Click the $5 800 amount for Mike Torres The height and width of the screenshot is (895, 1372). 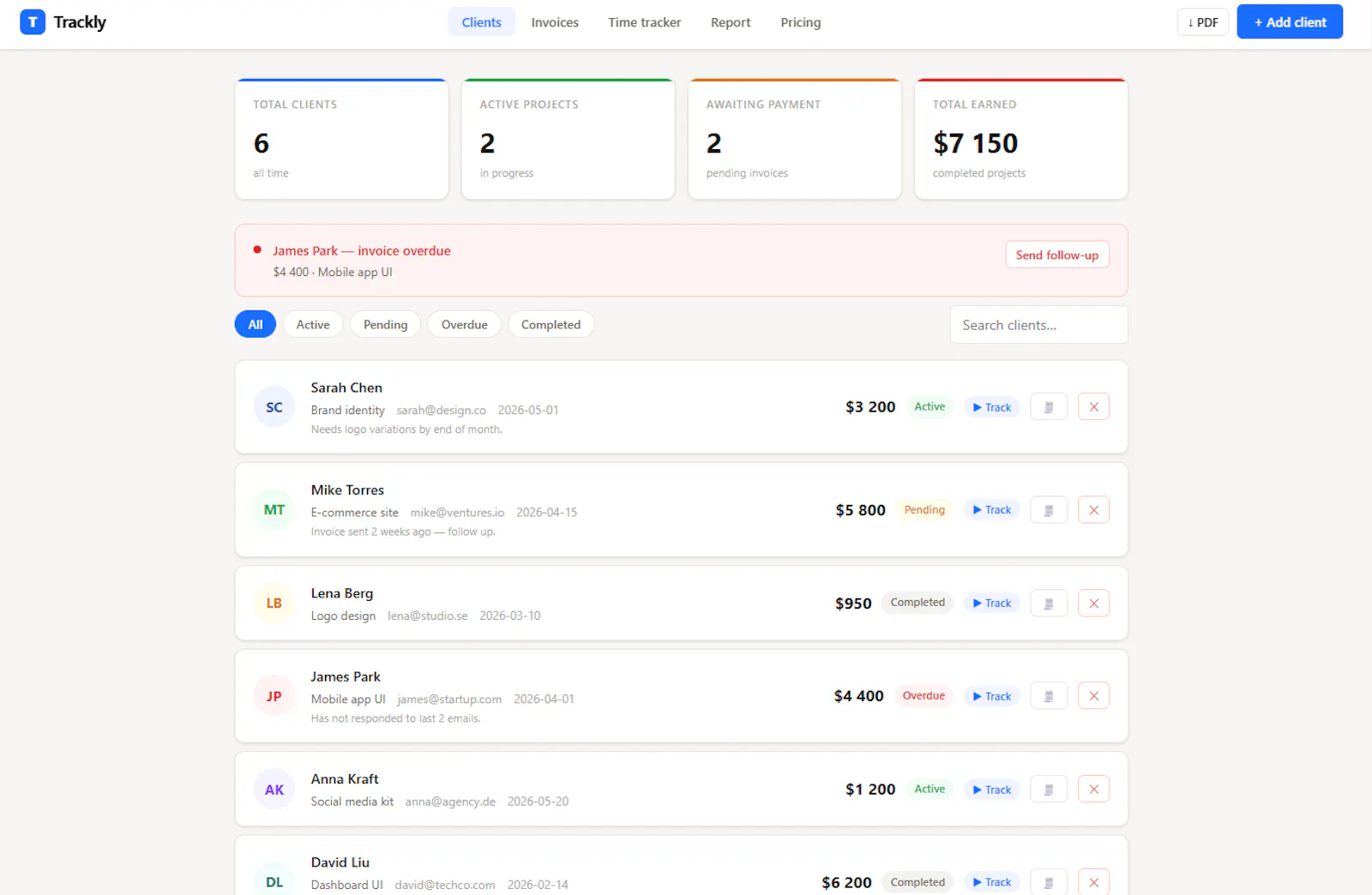click(x=860, y=510)
